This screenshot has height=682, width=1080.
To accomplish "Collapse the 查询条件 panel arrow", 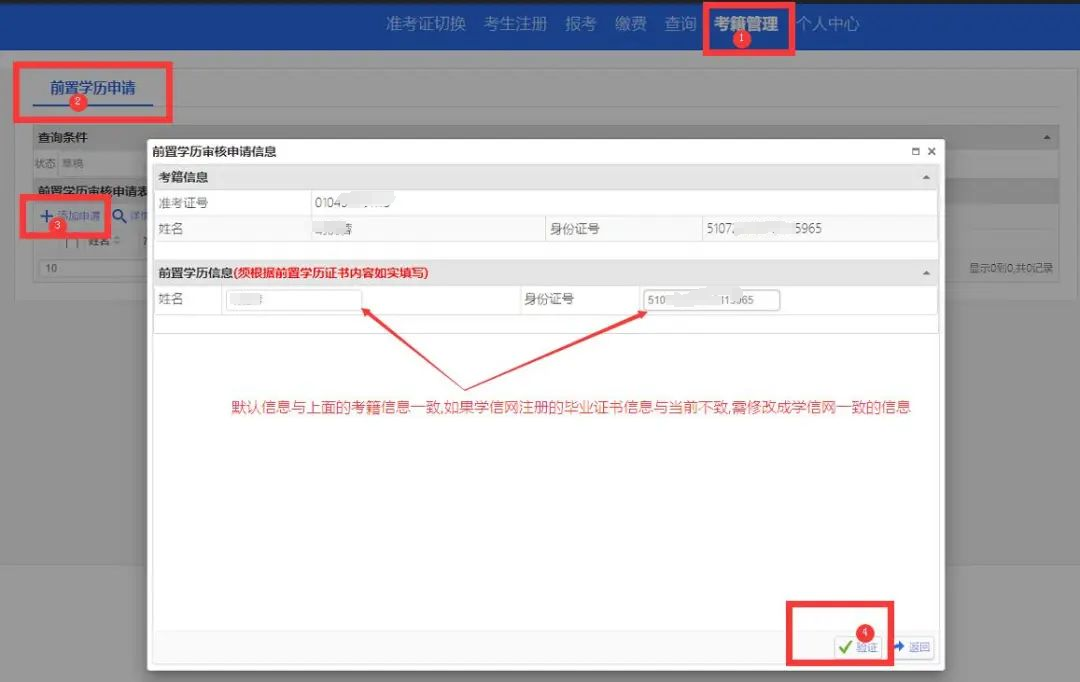I will (1048, 137).
